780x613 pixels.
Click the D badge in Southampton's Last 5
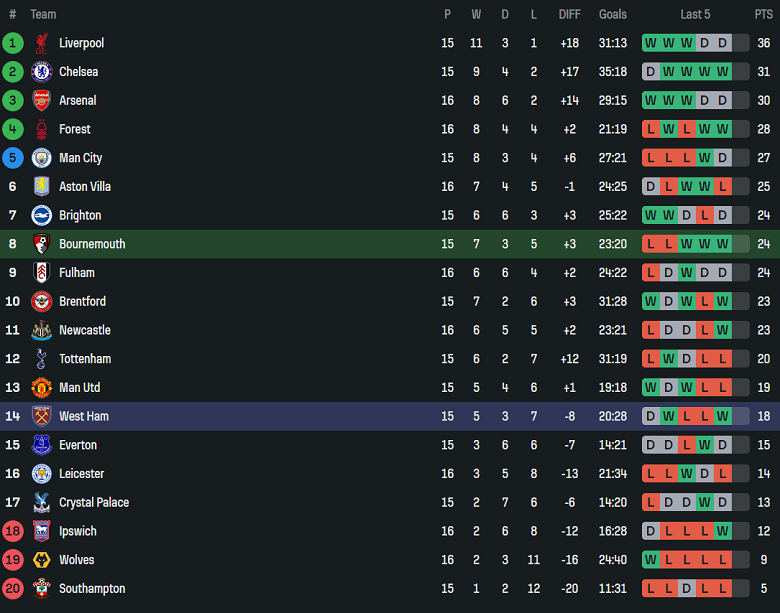coord(687,589)
